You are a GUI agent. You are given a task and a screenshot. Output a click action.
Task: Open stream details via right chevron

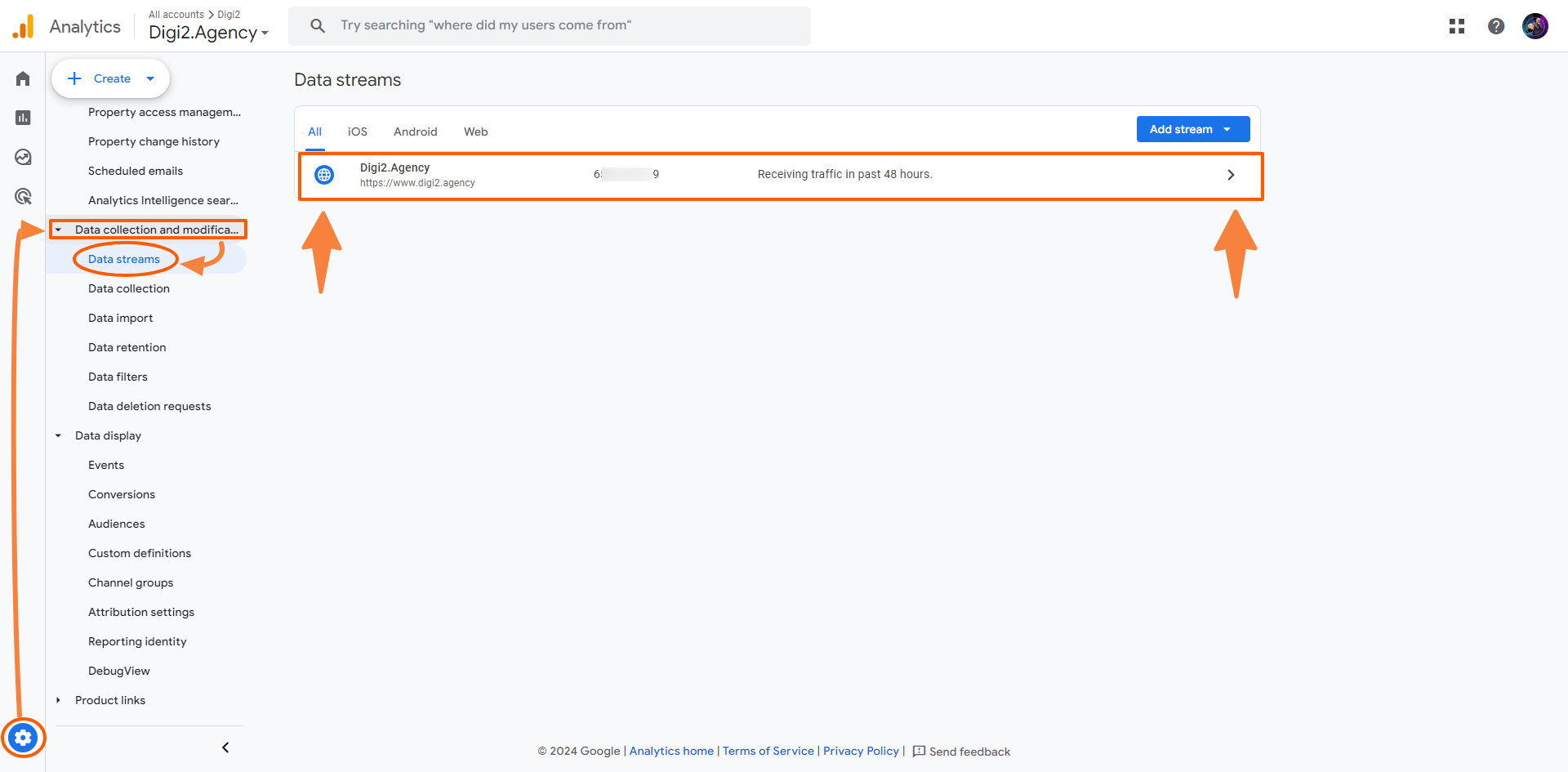(x=1231, y=175)
